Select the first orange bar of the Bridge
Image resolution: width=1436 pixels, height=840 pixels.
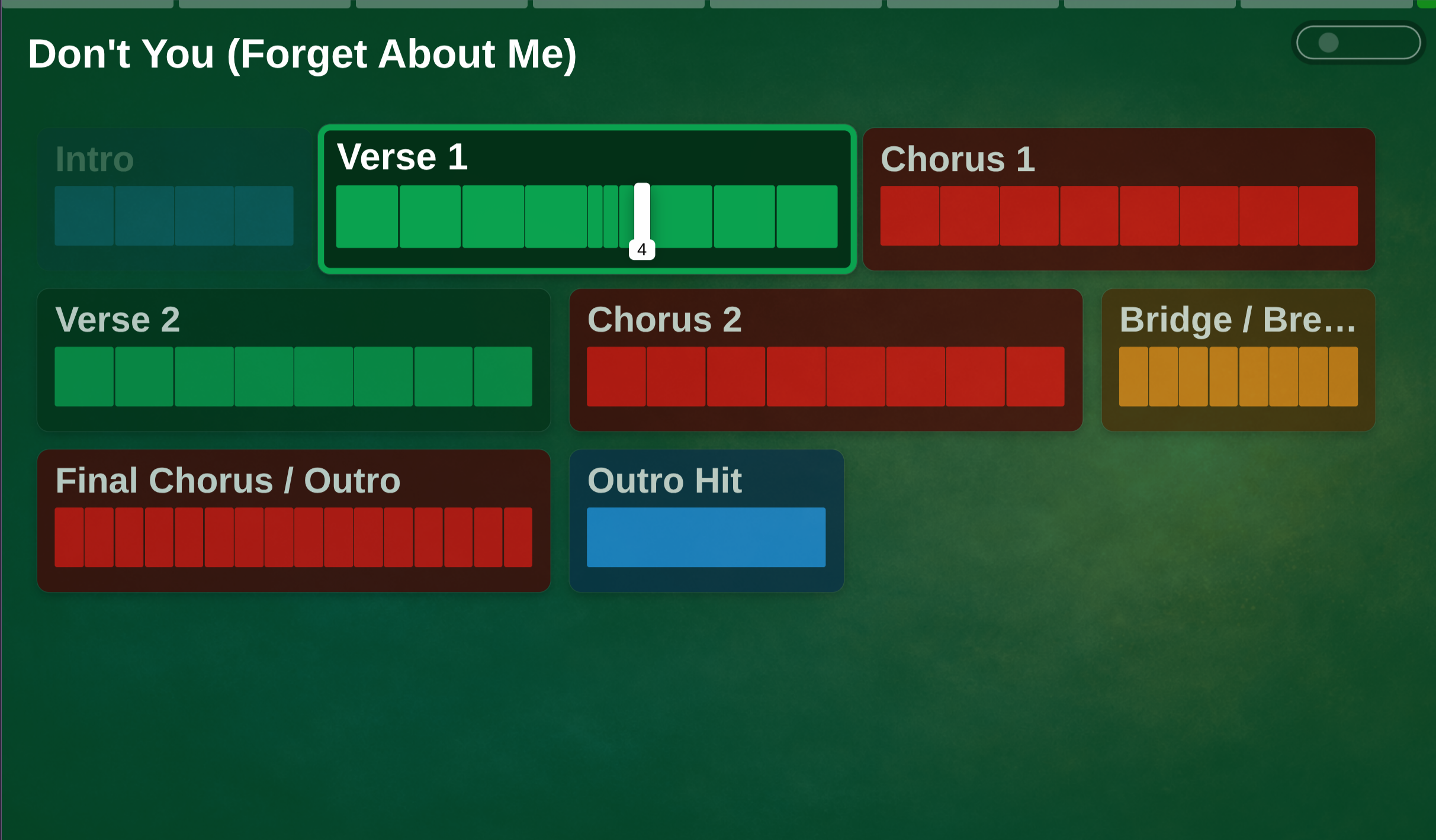point(1133,376)
